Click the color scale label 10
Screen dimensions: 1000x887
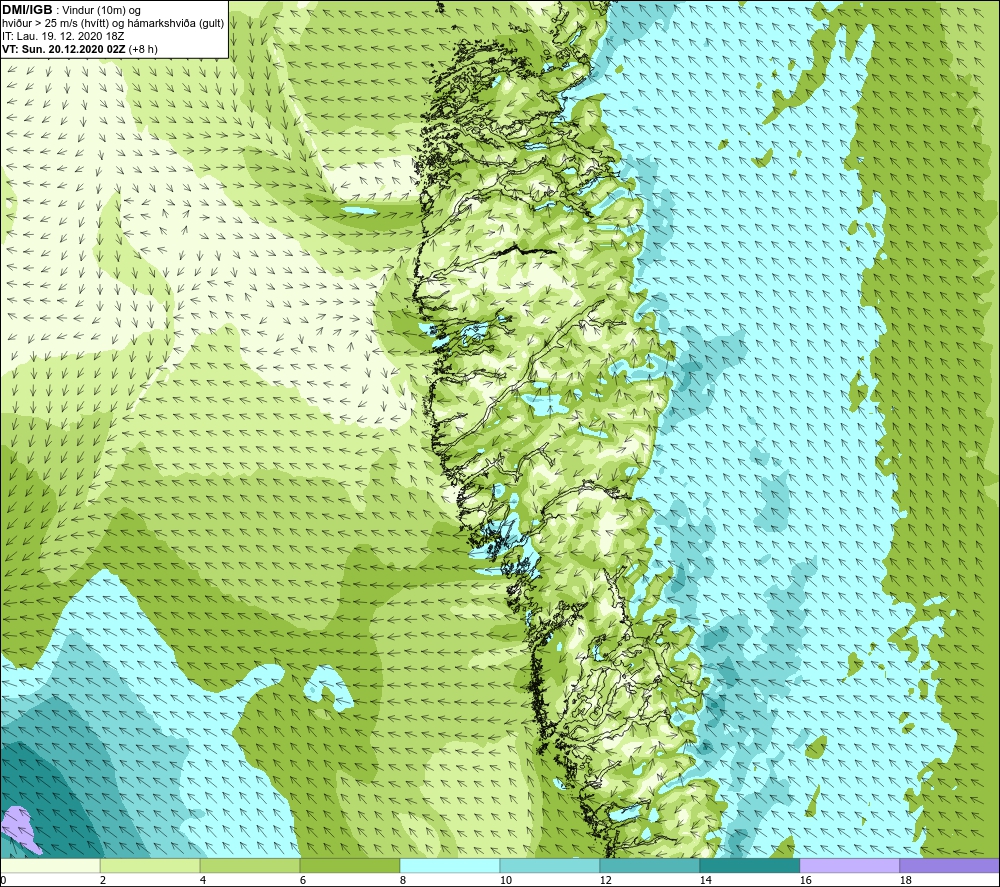coord(506,880)
